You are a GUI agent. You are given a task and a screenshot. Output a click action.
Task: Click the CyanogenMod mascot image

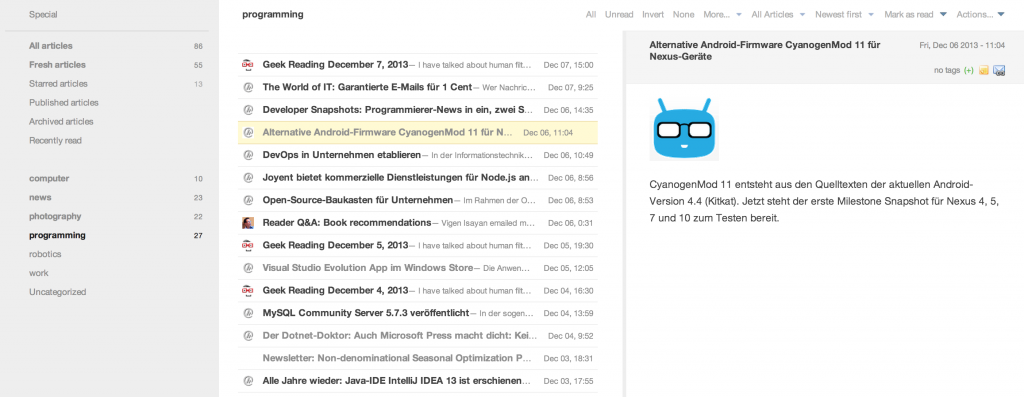tap(684, 129)
